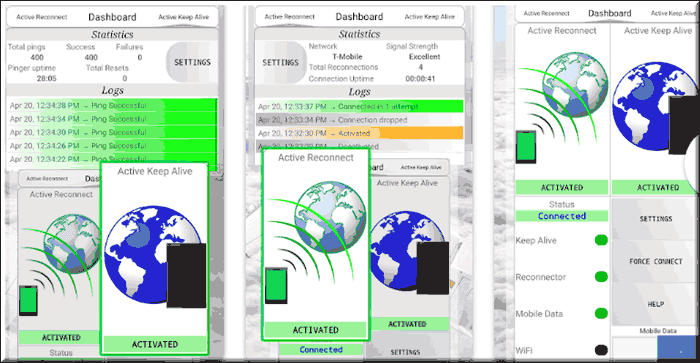
Task: Switch to Active Reconnect tab in left screen
Action: click(42, 17)
